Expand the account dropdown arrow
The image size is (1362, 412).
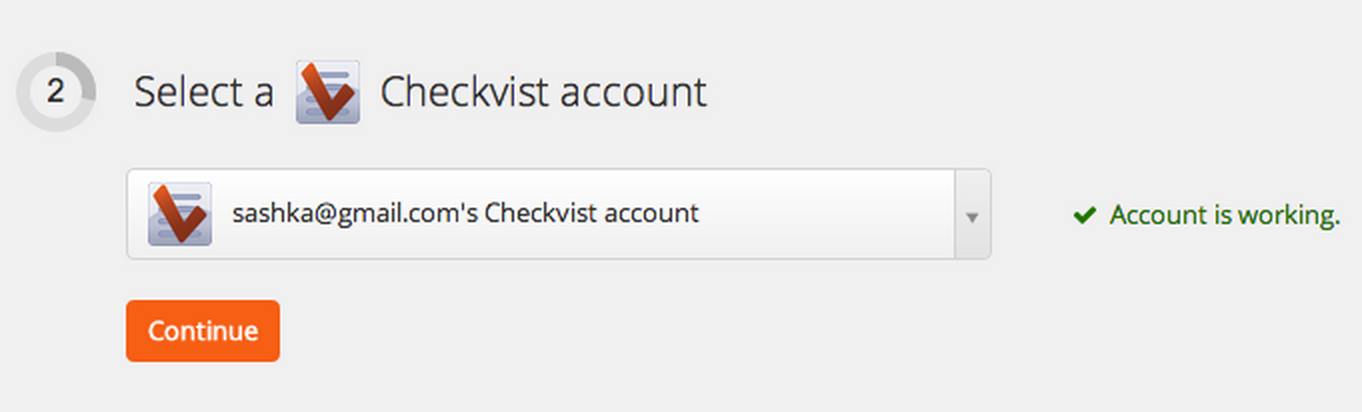tap(973, 215)
